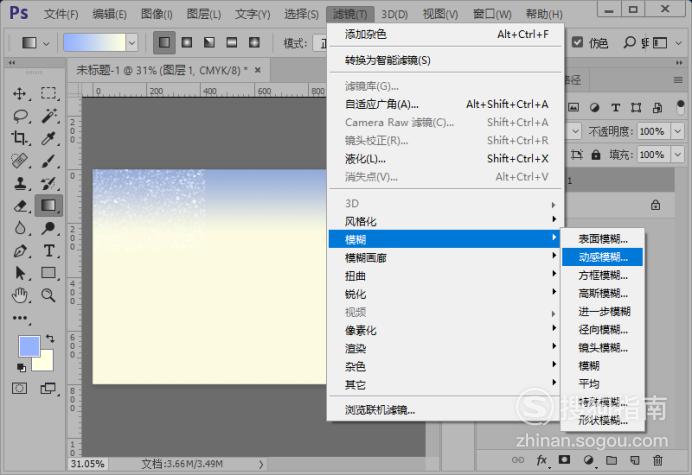This screenshot has height=475, width=692.
Task: Delete layer with trash icon
Action: pyautogui.click(x=658, y=460)
